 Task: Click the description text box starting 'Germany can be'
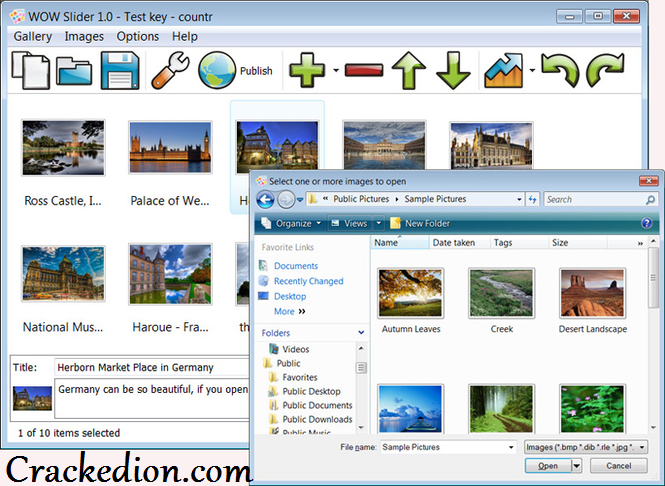153,399
